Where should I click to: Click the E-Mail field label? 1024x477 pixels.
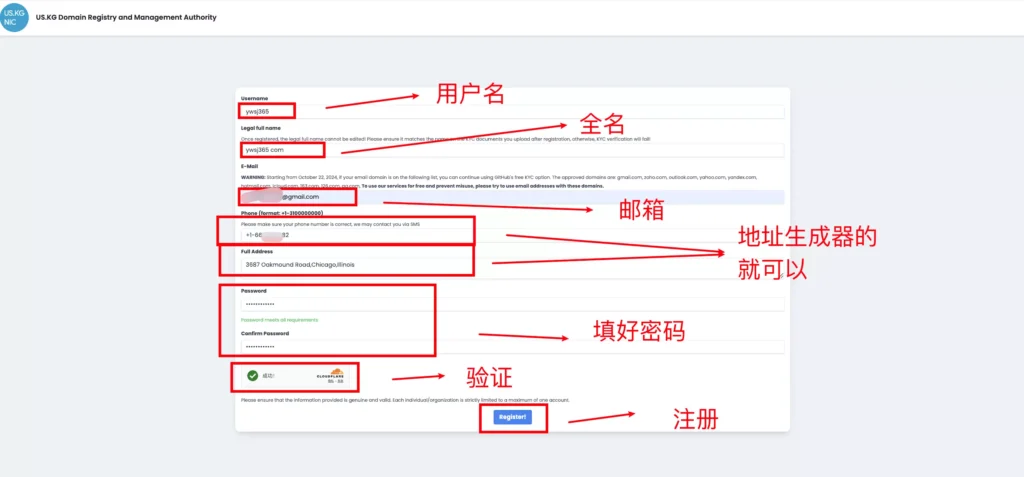[x=250, y=166]
